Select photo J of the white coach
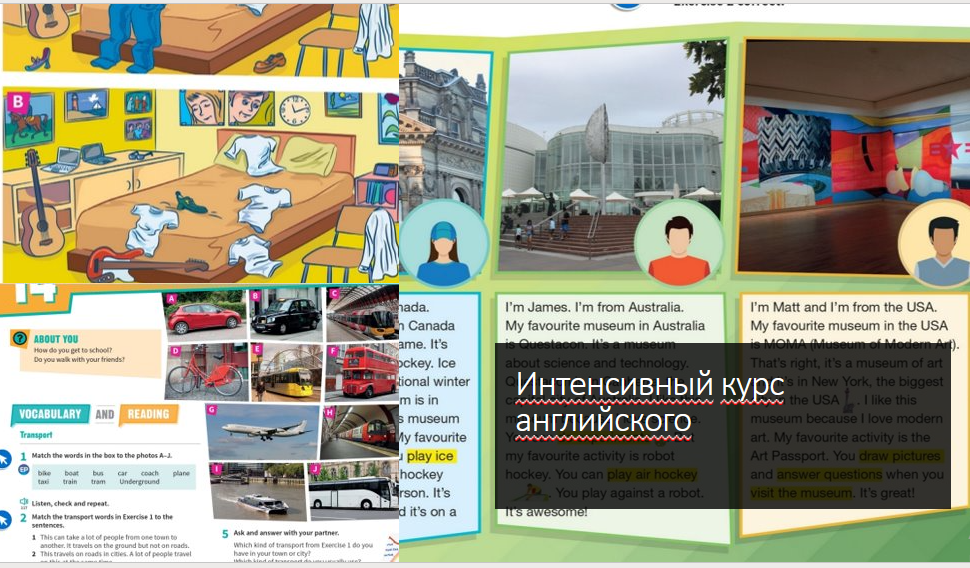970x568 pixels. click(352, 493)
